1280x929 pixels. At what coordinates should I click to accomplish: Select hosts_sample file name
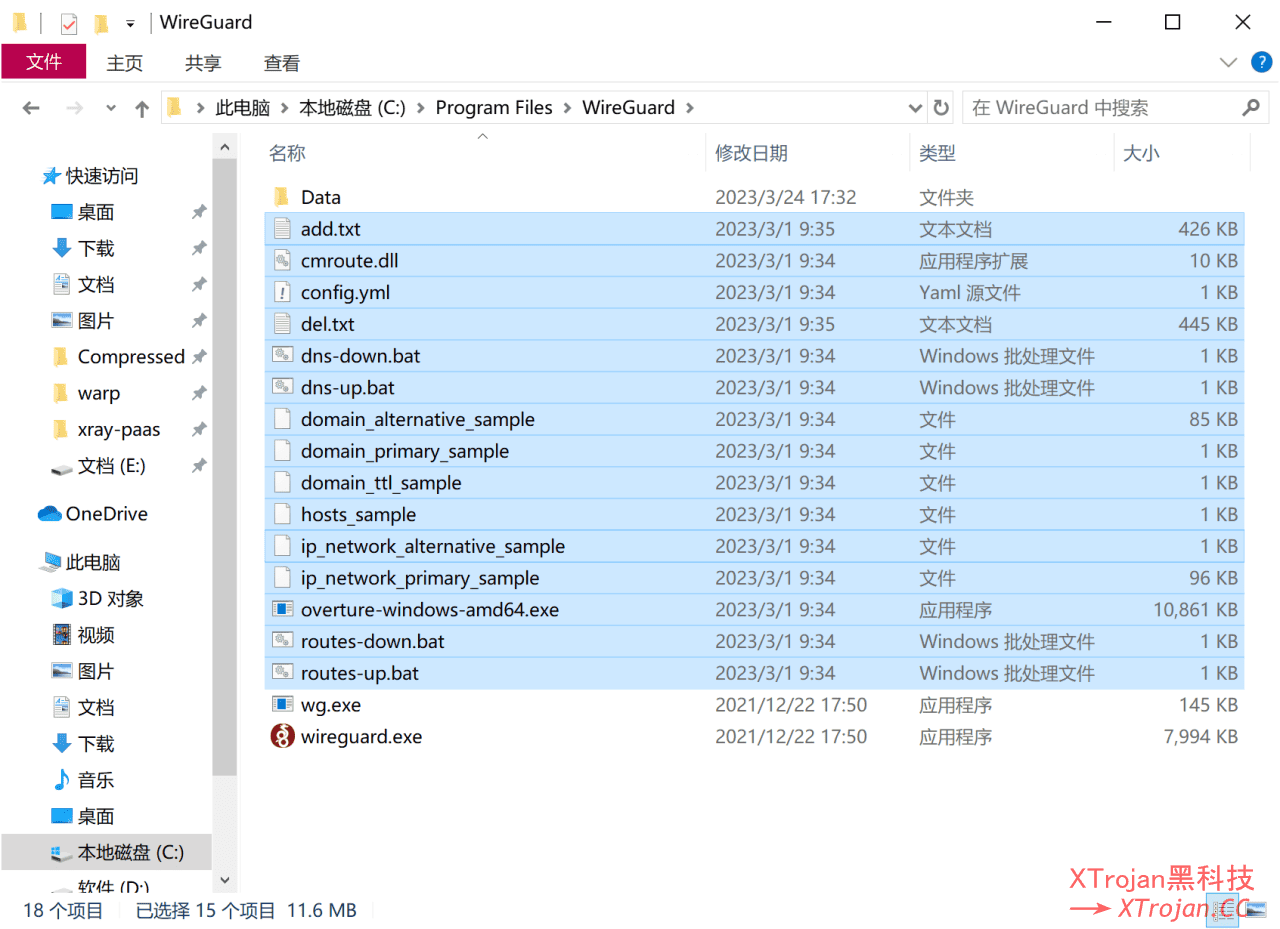[358, 515]
